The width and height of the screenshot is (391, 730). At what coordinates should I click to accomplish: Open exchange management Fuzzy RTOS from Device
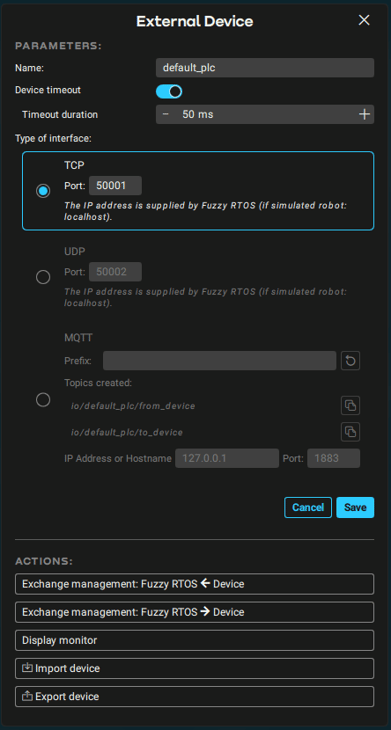(x=195, y=584)
